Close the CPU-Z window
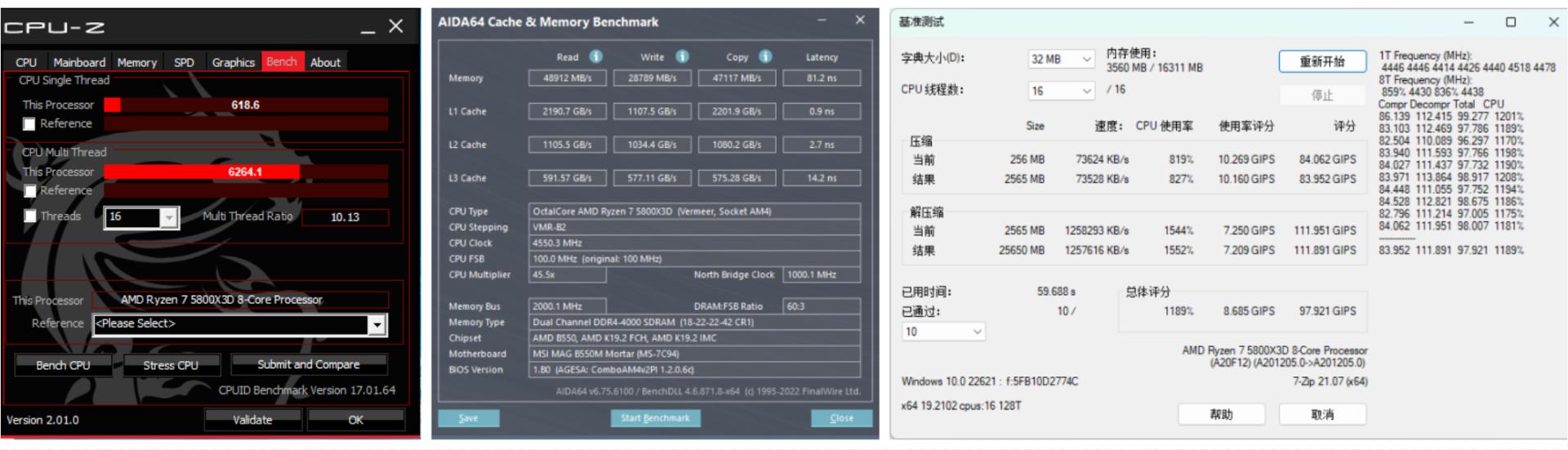 coord(396,26)
